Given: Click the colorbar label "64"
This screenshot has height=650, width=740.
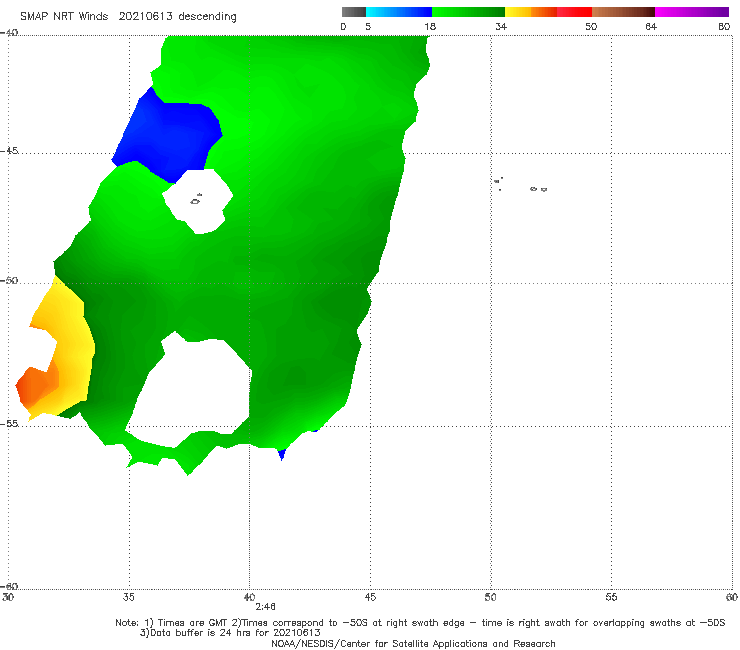Looking at the screenshot, I should coord(651,26).
